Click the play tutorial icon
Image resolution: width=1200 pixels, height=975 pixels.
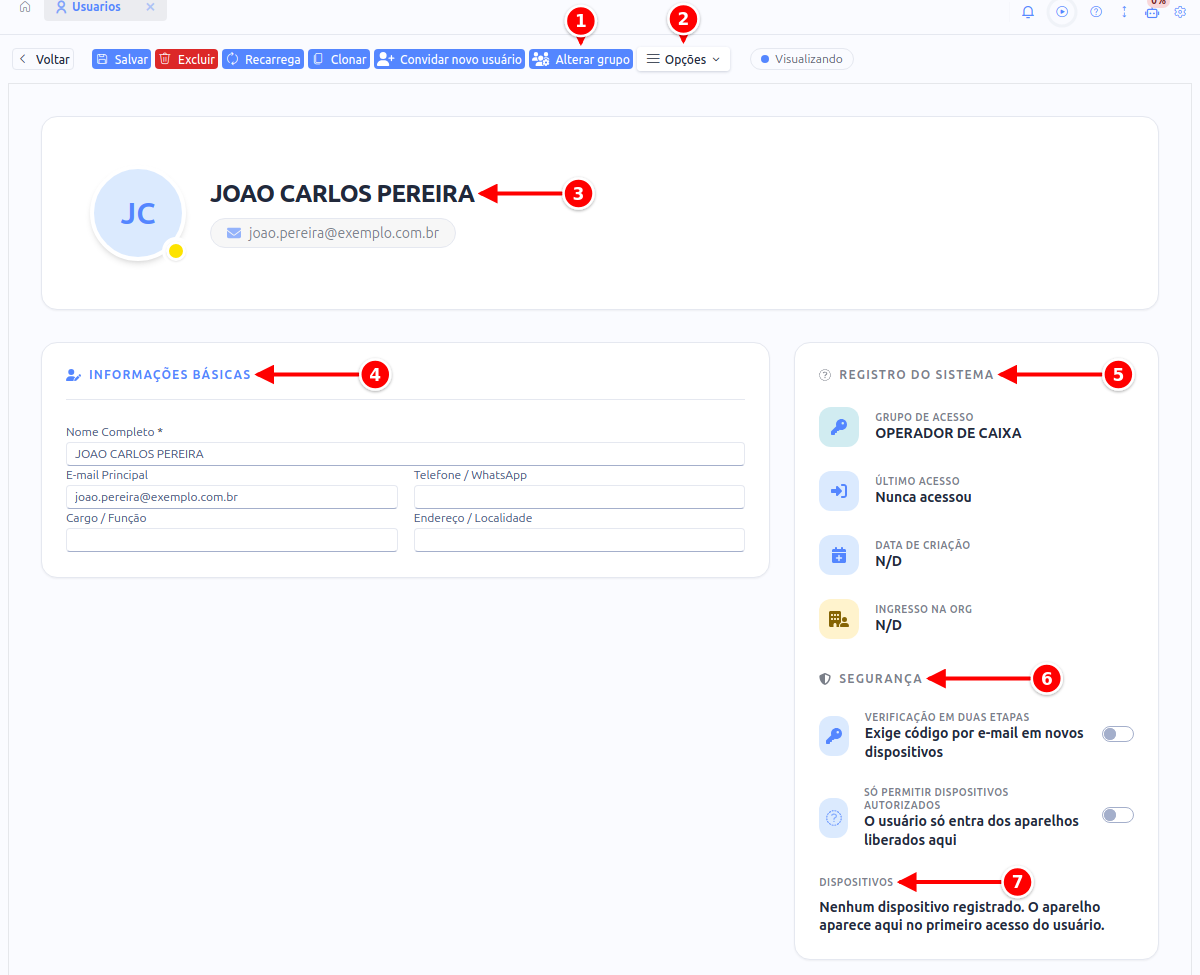1062,12
